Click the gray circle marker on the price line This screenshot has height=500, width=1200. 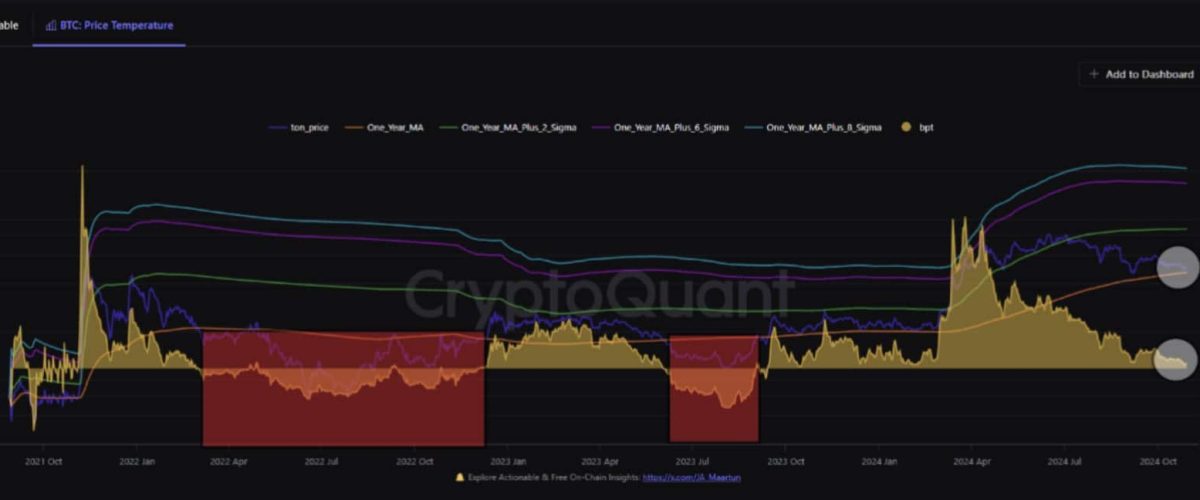point(1176,267)
